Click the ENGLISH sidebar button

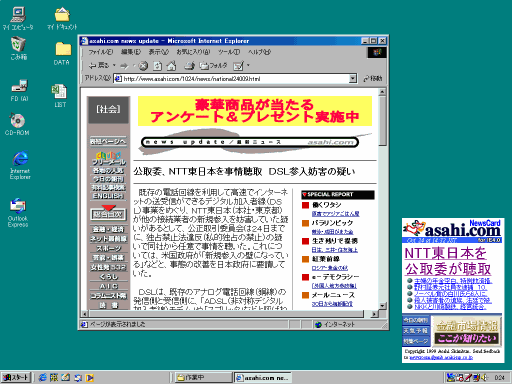click(x=109, y=196)
